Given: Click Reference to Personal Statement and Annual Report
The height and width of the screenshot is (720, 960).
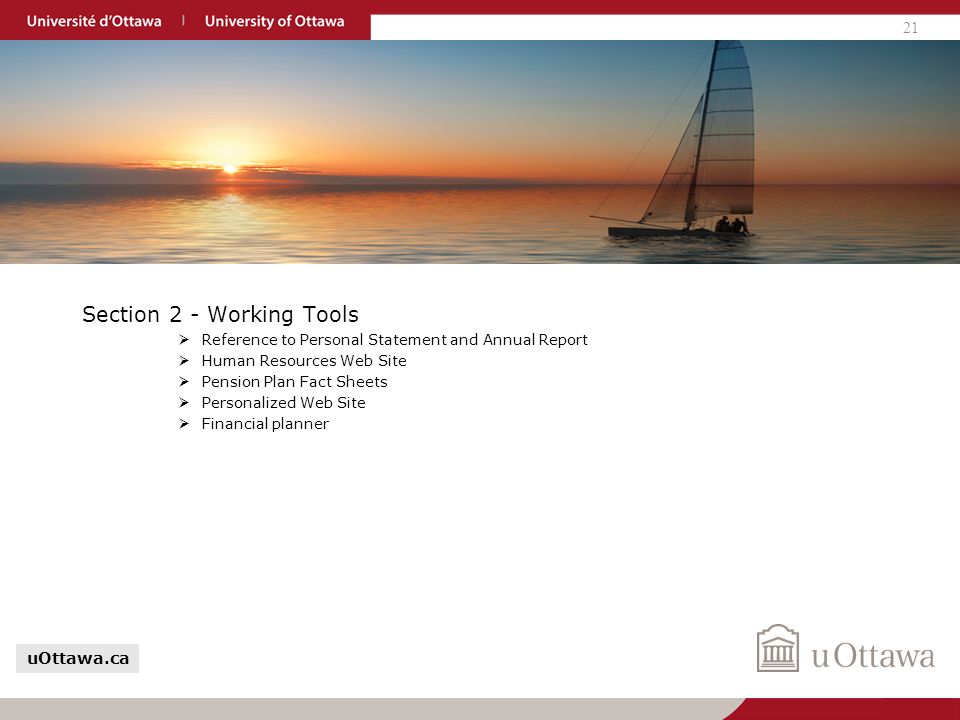Looking at the screenshot, I should 394,340.
